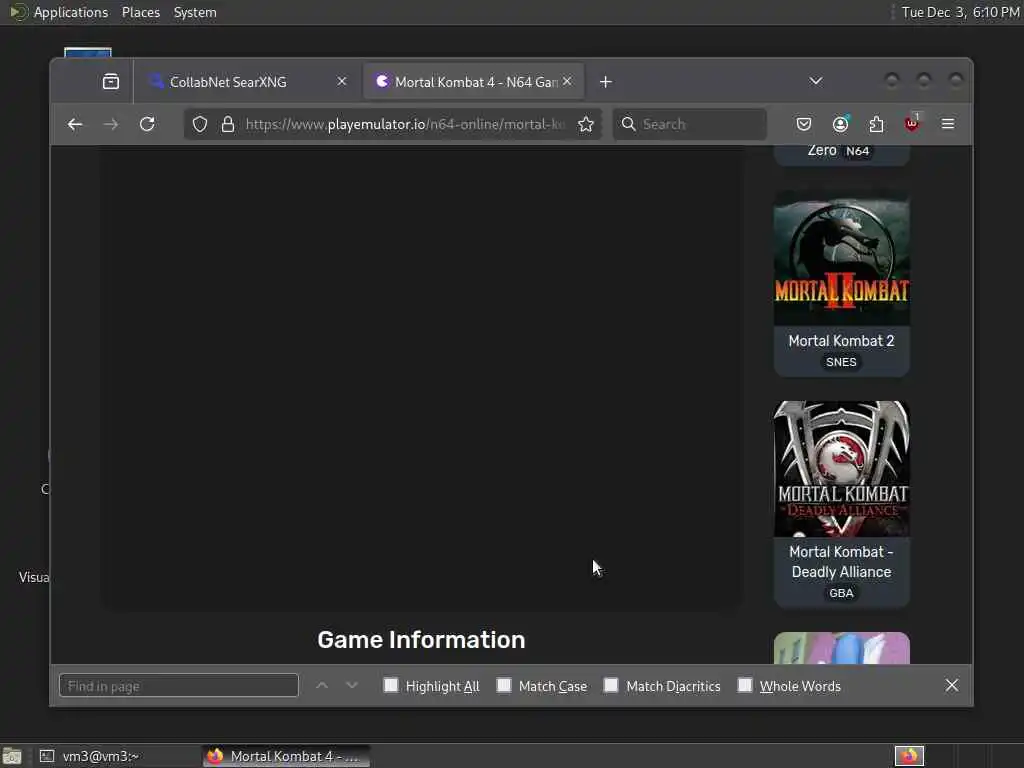
Task: Reload the current page
Action: coord(148,124)
